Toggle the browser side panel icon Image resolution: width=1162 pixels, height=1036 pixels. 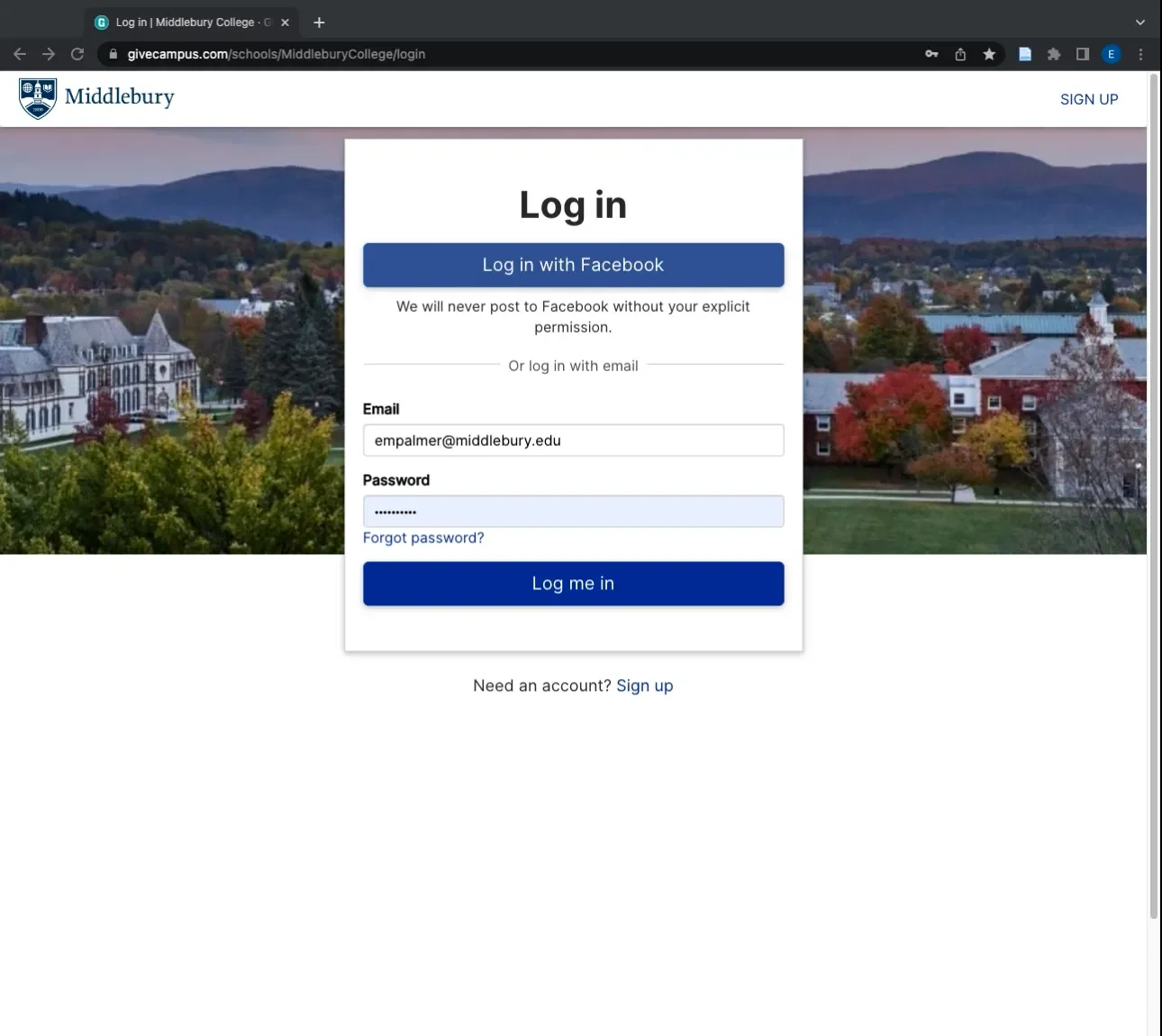coord(1083,54)
